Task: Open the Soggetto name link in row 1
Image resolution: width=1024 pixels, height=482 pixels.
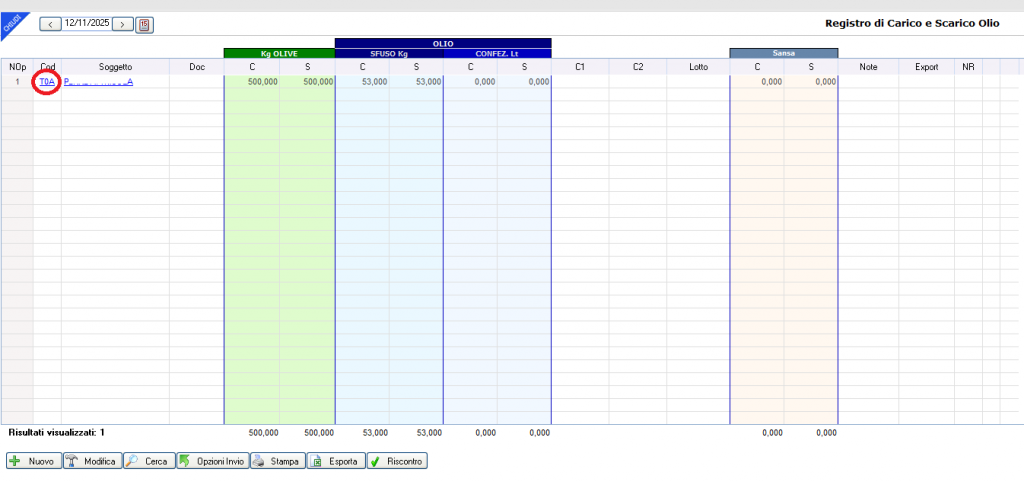Action: (x=98, y=82)
